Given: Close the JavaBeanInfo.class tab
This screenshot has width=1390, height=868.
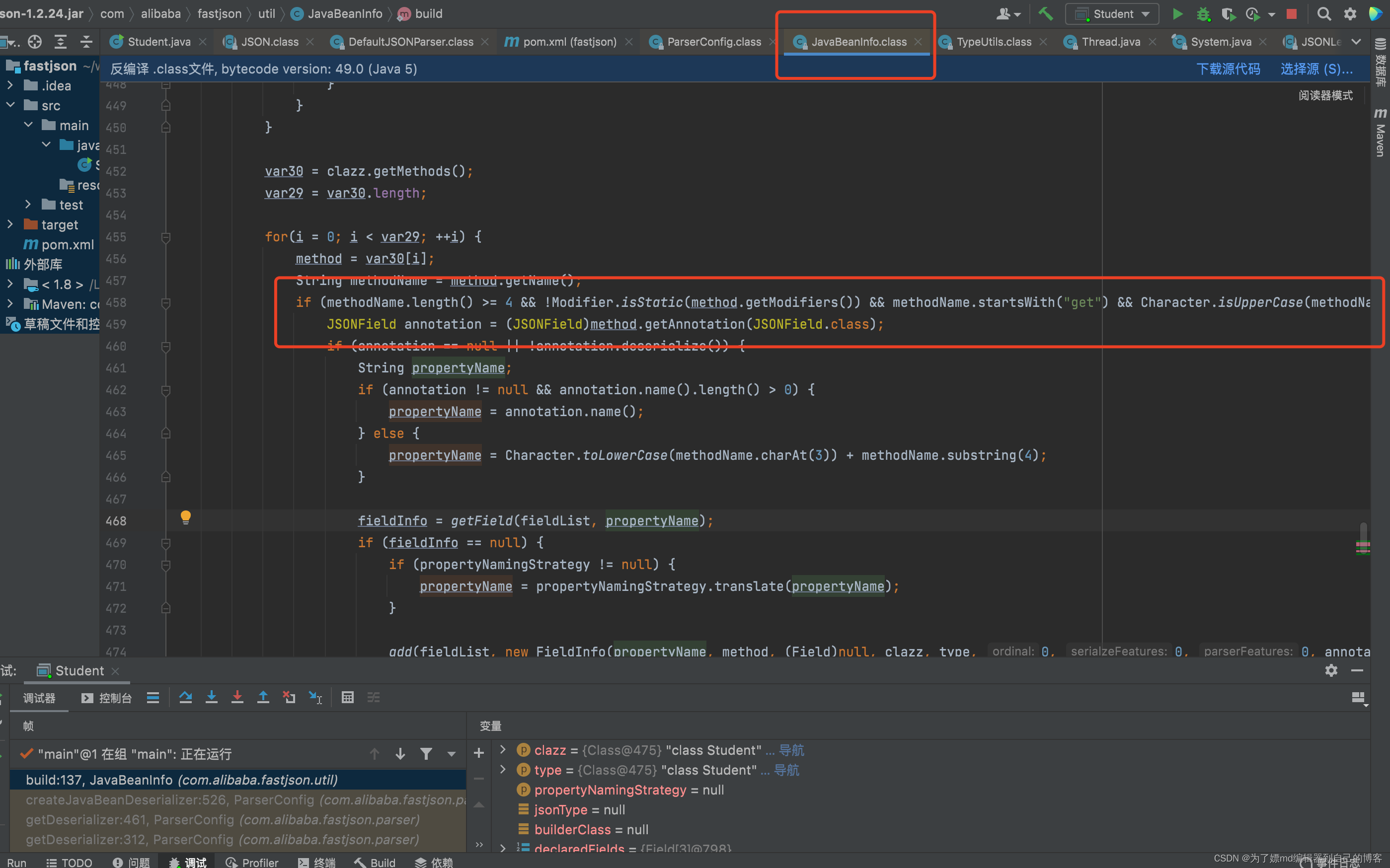Looking at the screenshot, I should click(918, 42).
